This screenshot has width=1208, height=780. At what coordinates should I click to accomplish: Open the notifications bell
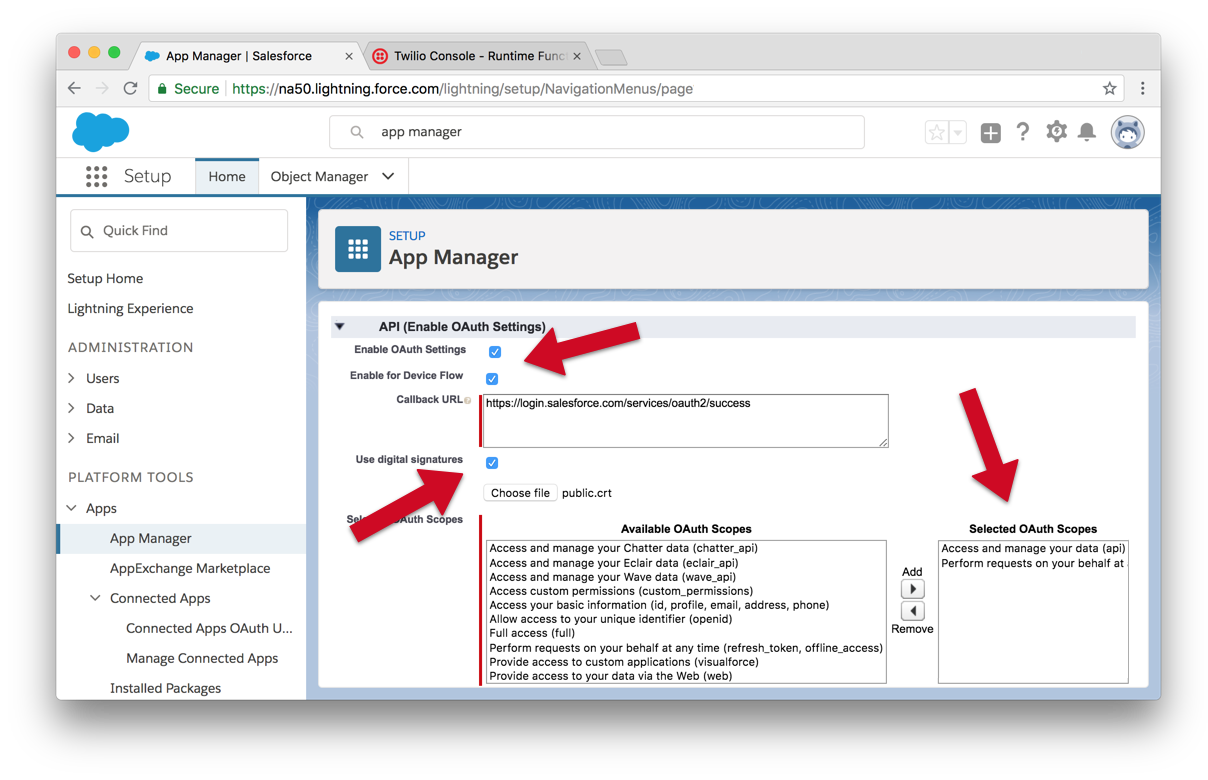coord(1087,132)
